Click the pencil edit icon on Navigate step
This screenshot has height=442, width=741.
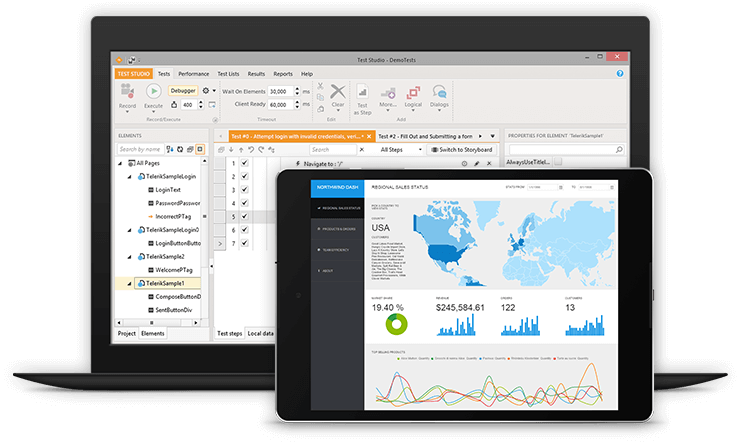click(x=476, y=164)
